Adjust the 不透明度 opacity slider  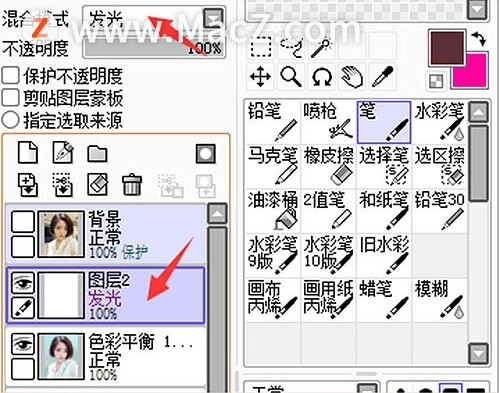(154, 47)
